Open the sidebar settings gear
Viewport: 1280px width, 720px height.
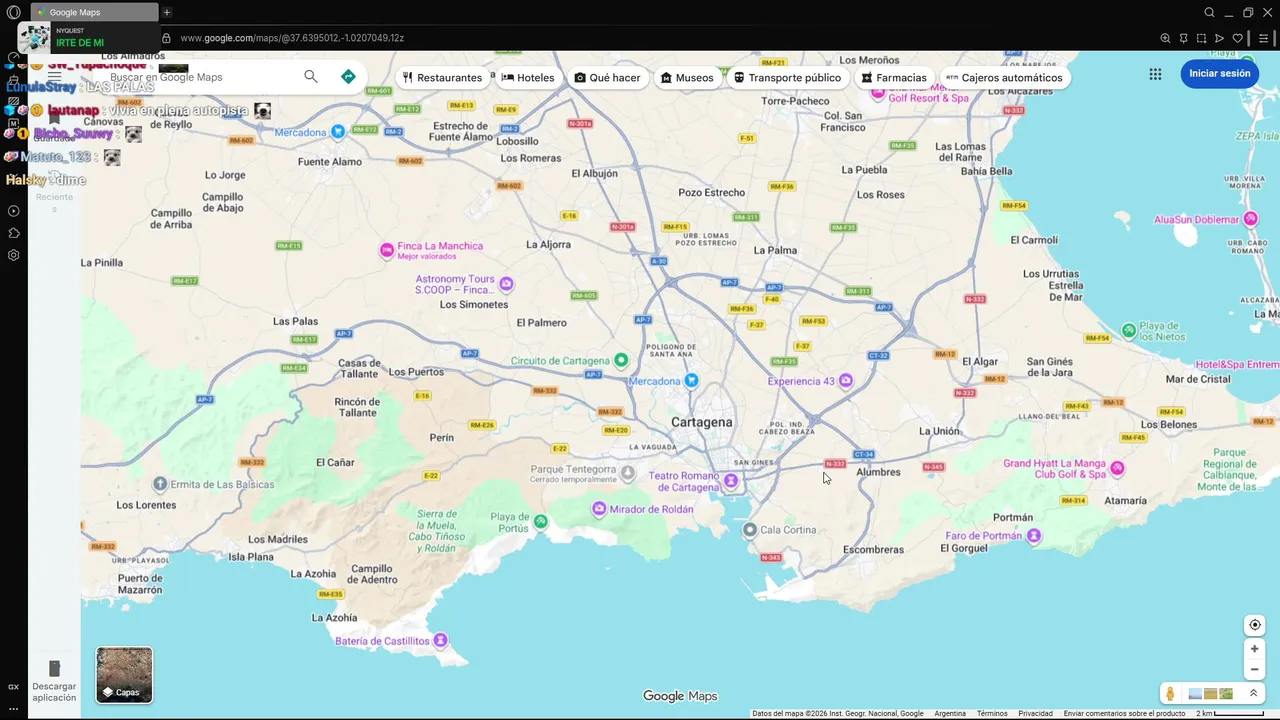click(13, 255)
